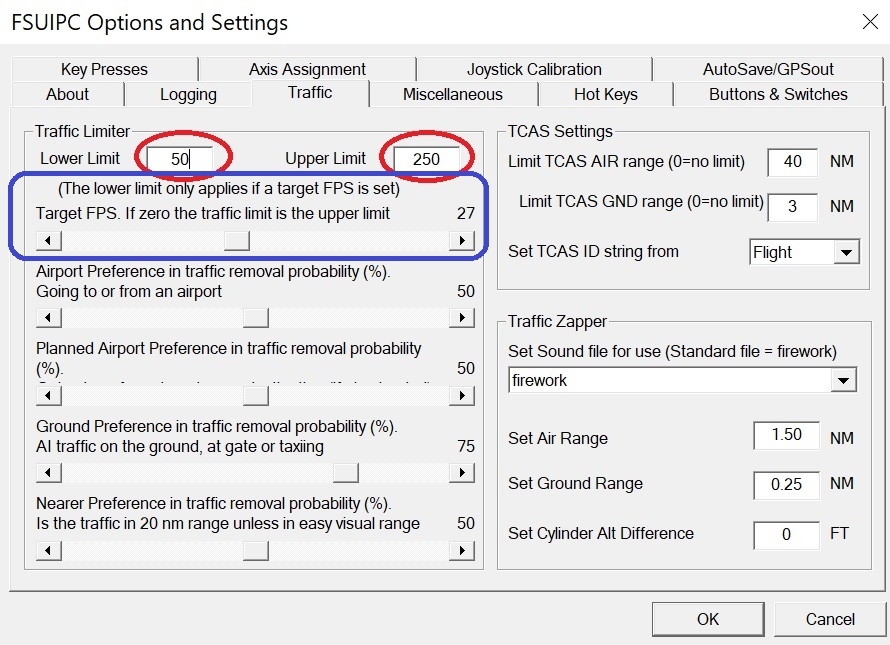Viewport: 890px width, 645px height.
Task: Click the Airport Preference slider thumb
Action: pyautogui.click(x=256, y=318)
